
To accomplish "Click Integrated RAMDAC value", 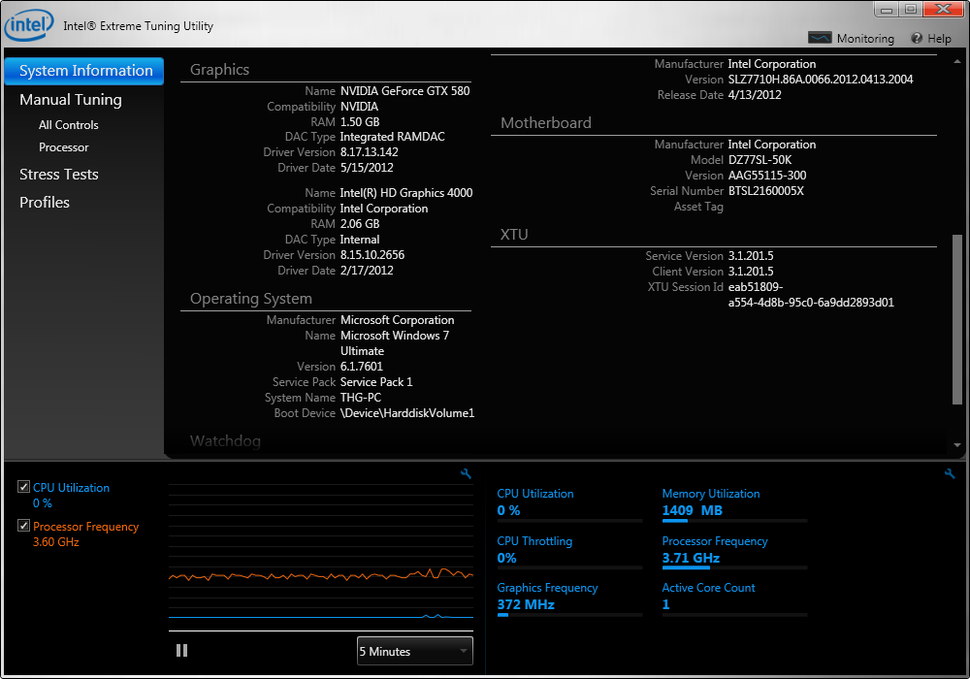I will (x=392, y=137).
